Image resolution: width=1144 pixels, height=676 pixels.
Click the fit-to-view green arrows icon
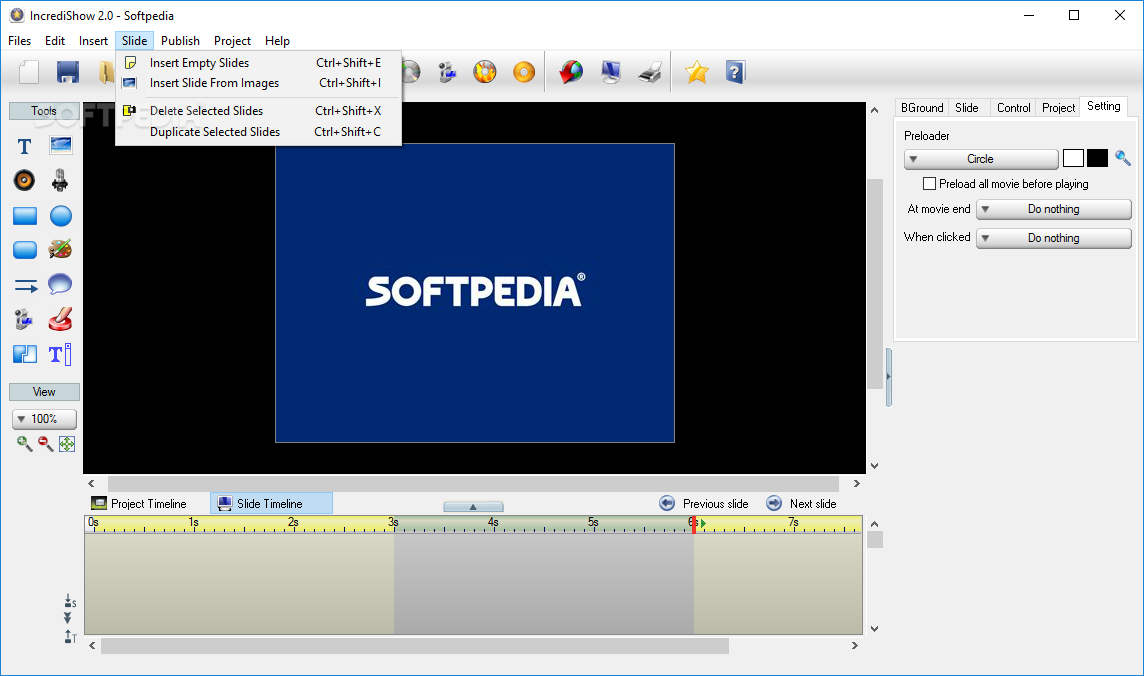[66, 443]
